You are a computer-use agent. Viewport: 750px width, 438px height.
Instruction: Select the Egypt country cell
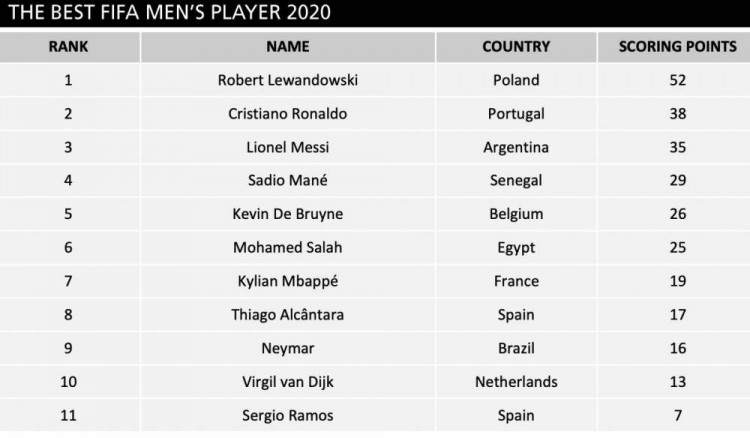coord(516,248)
